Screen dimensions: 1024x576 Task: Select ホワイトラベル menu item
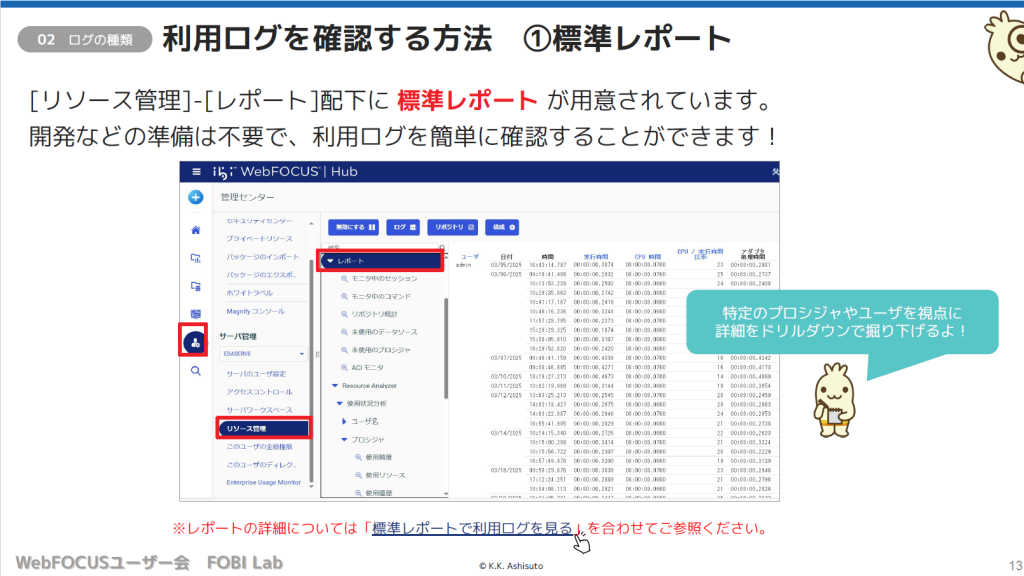tap(249, 293)
